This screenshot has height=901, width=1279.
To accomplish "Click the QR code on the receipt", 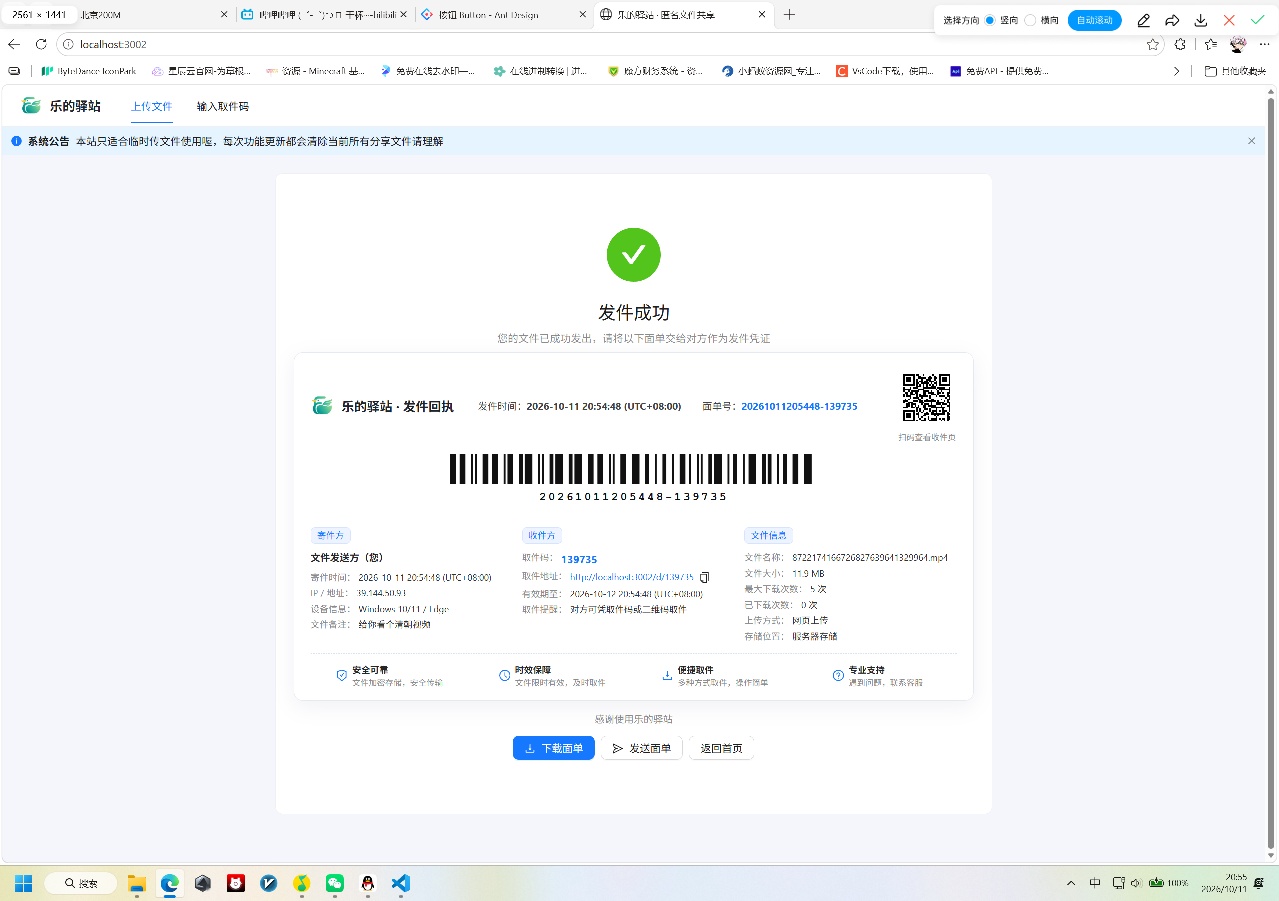I will [926, 398].
